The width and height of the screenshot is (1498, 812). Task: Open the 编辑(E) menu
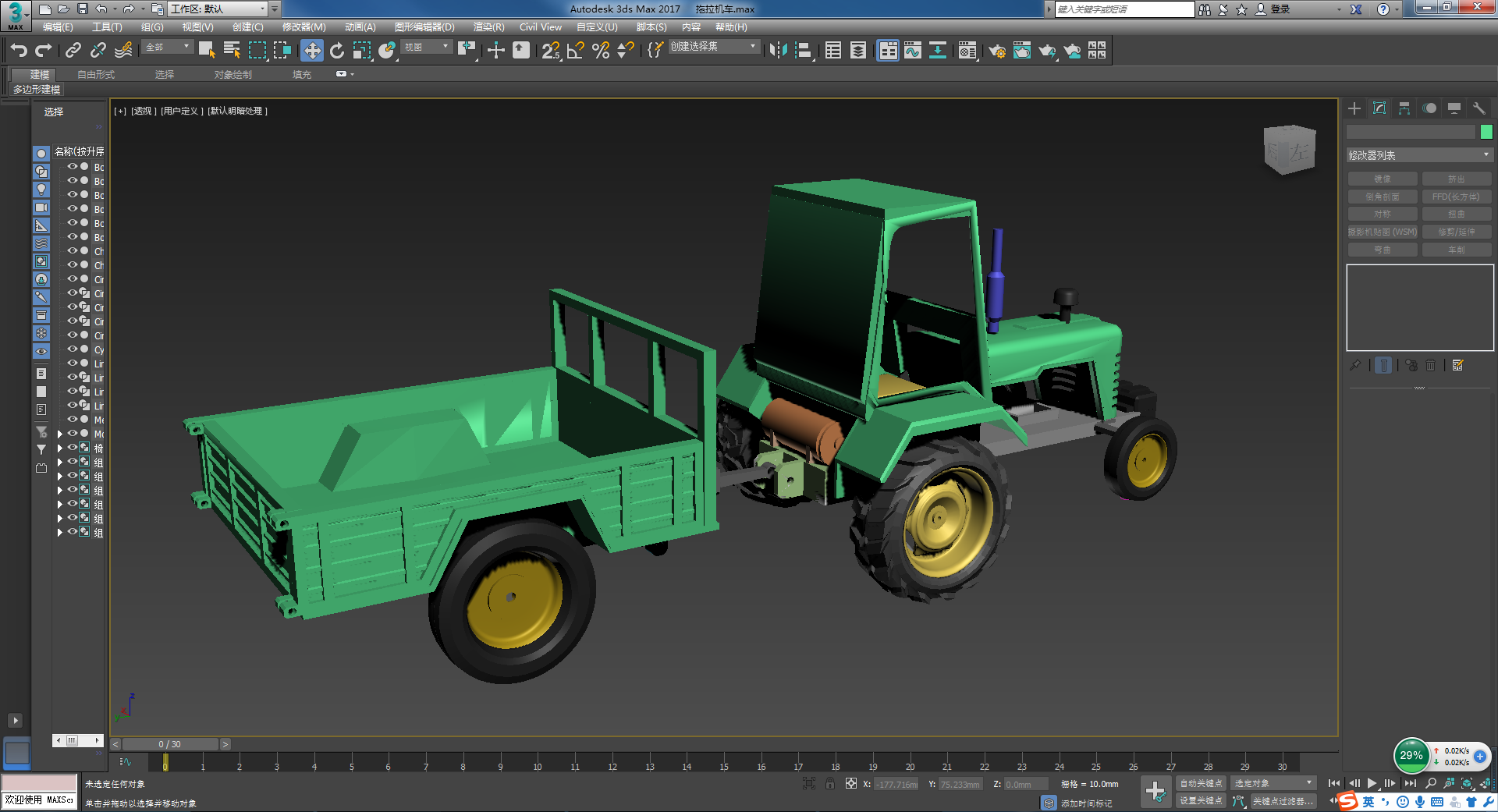[x=58, y=27]
